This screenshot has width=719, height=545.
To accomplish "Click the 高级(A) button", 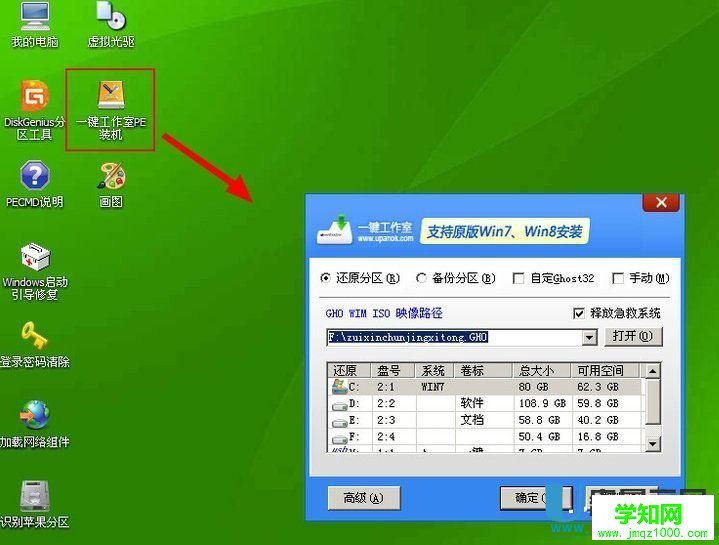I will [x=364, y=498].
